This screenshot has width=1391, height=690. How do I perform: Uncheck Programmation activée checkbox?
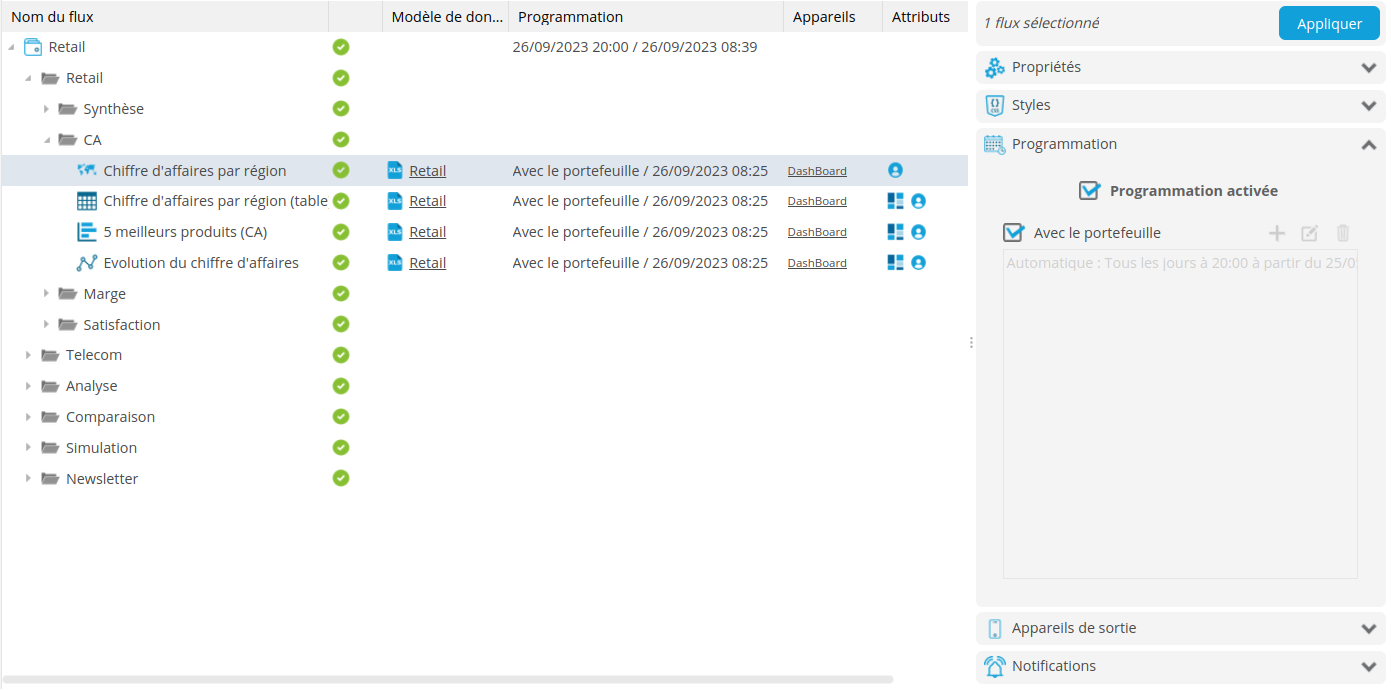(x=1089, y=190)
